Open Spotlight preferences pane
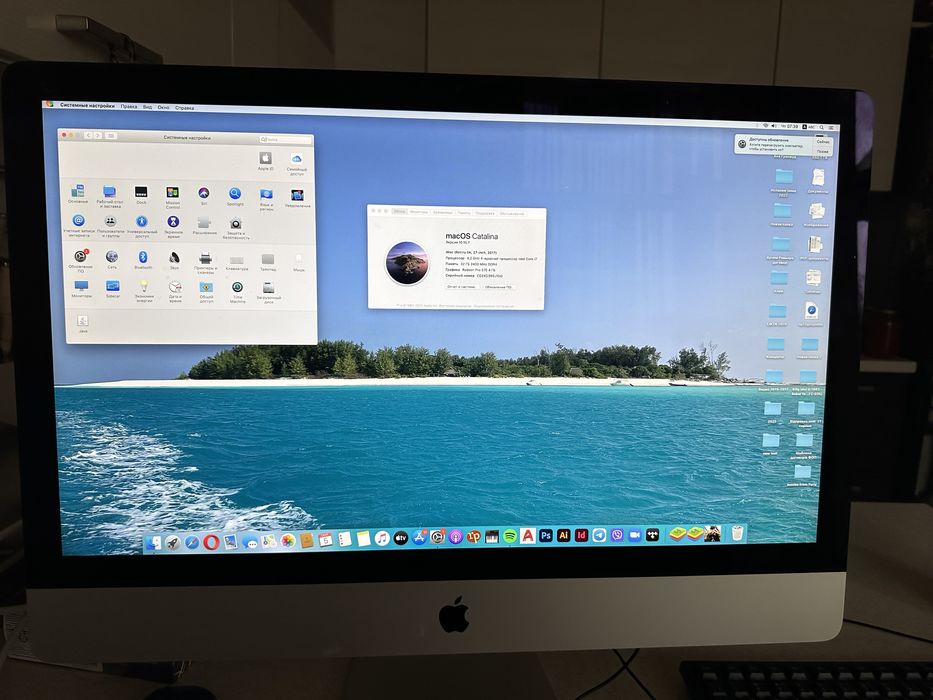The width and height of the screenshot is (933, 700). click(x=235, y=194)
